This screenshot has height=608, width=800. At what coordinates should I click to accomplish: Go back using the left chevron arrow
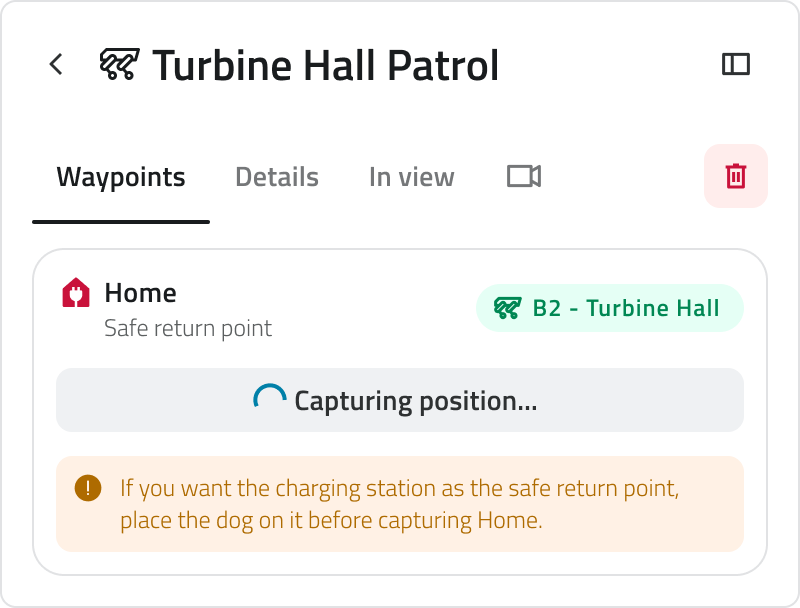pyautogui.click(x=56, y=64)
